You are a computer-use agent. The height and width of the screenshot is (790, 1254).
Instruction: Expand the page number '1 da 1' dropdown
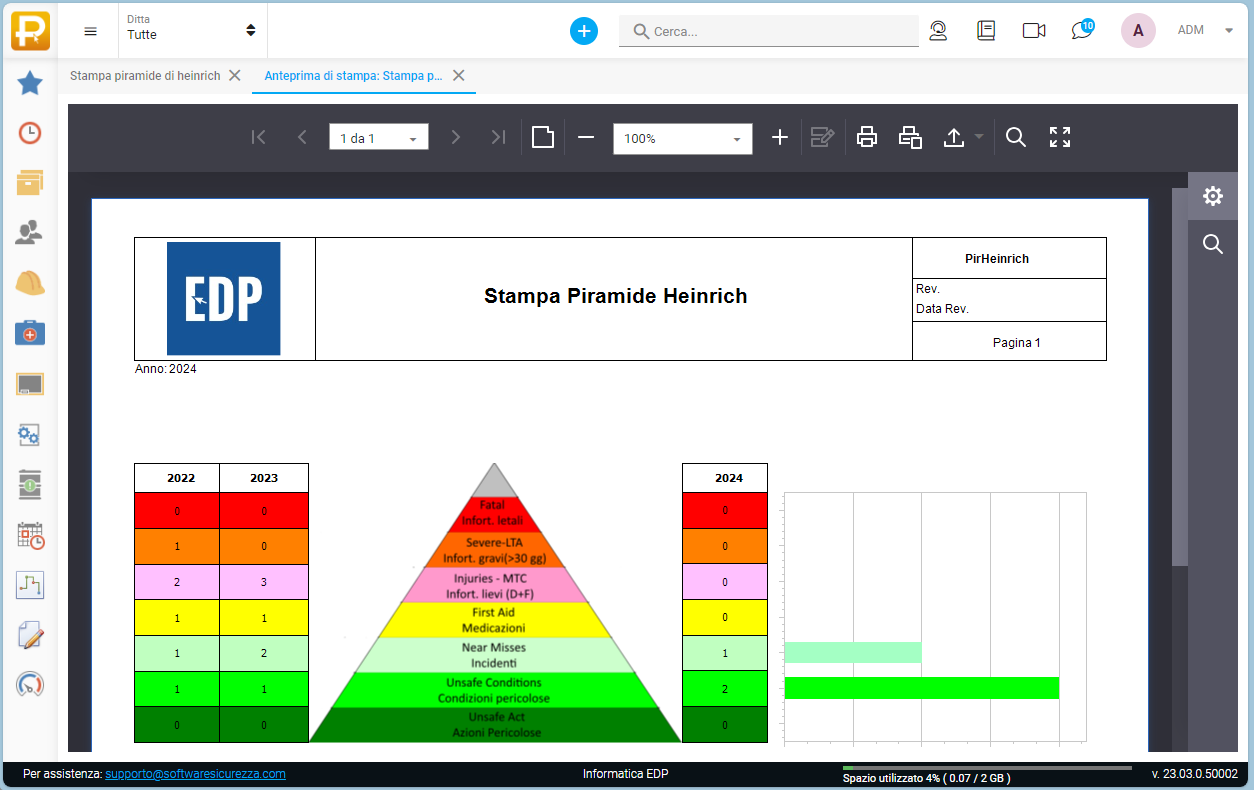pyautogui.click(x=379, y=138)
